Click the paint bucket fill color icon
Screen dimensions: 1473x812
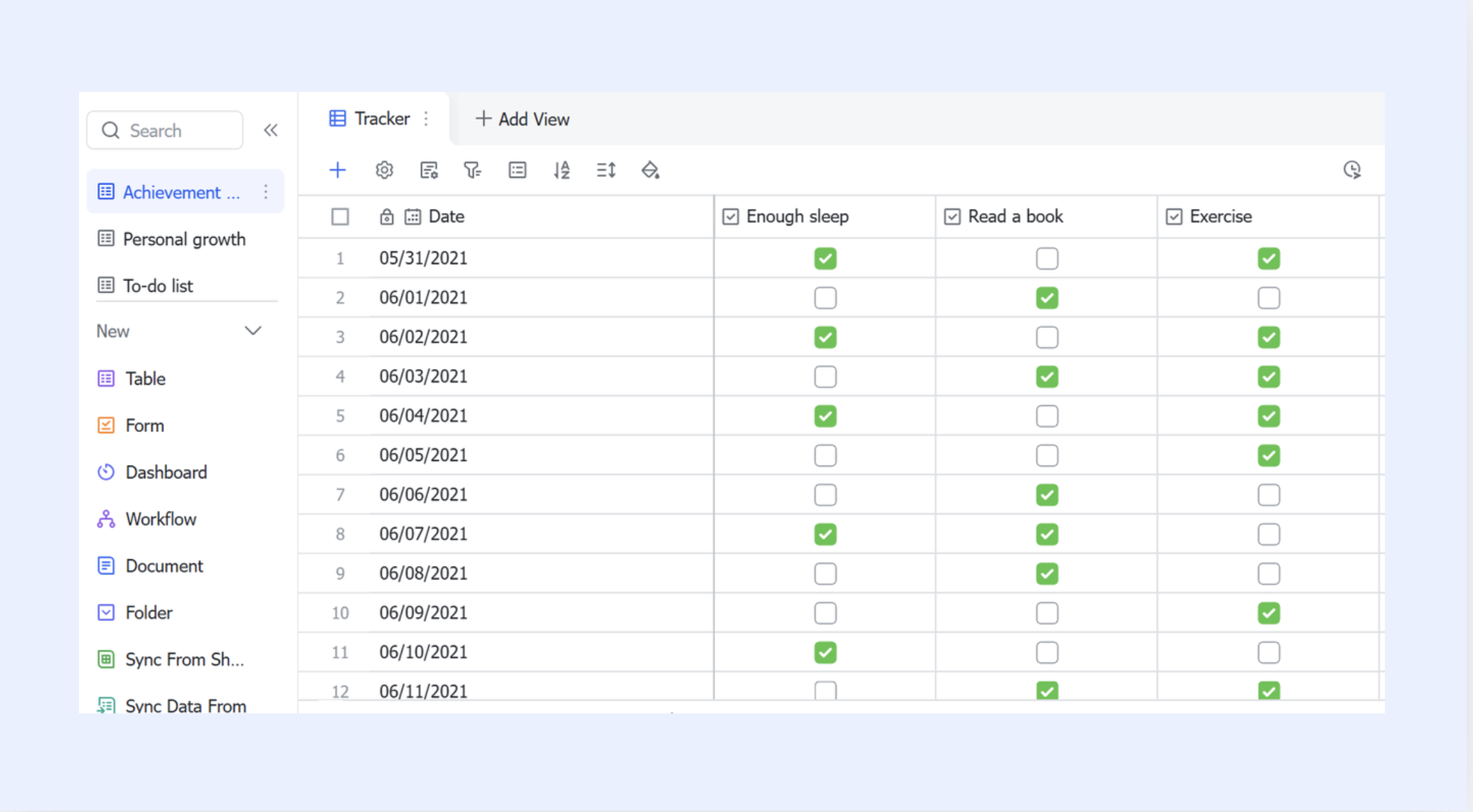click(650, 170)
